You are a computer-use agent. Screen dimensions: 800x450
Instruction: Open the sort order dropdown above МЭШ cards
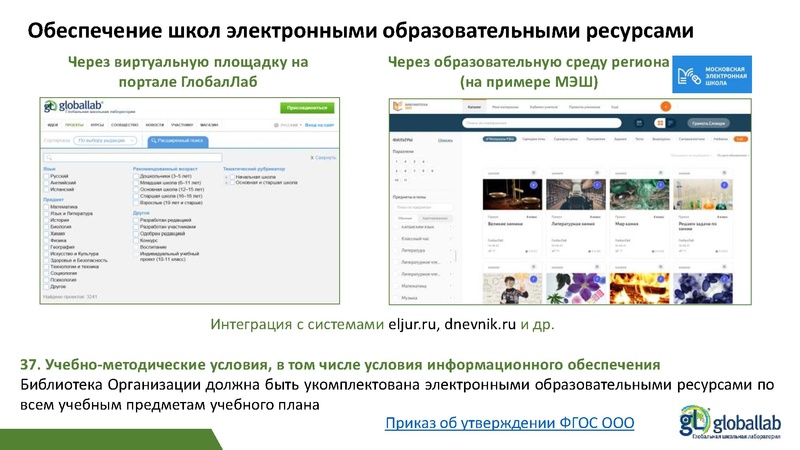733,155
